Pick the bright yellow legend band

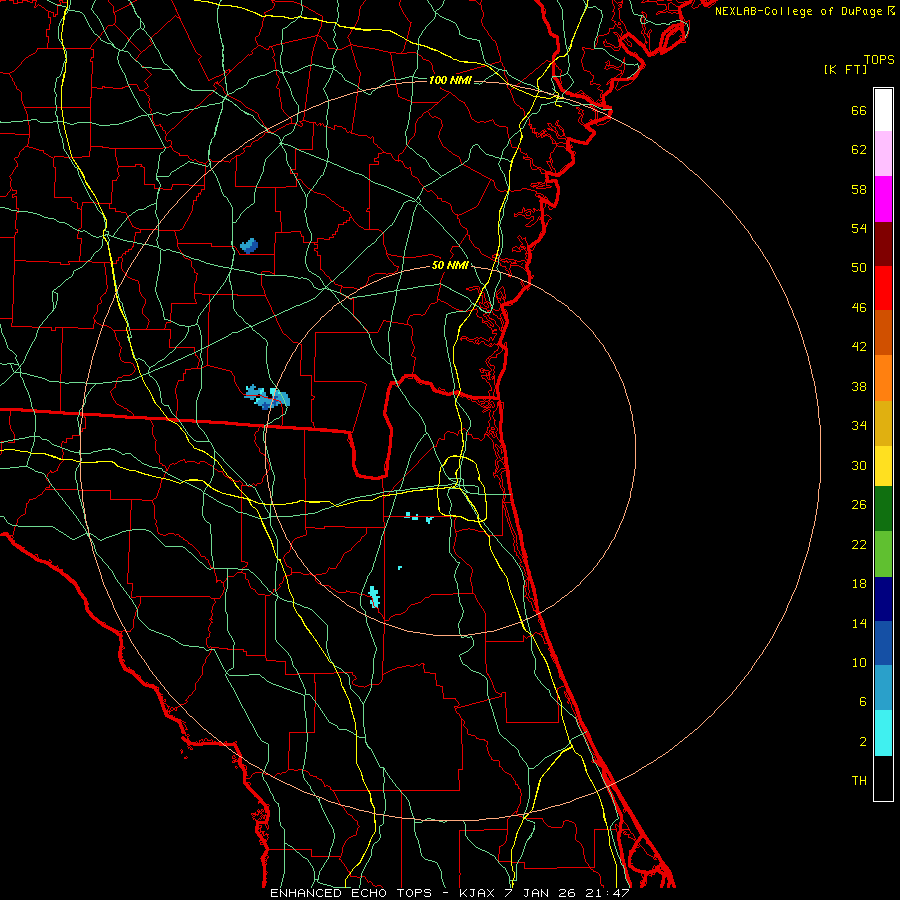pyautogui.click(x=883, y=466)
